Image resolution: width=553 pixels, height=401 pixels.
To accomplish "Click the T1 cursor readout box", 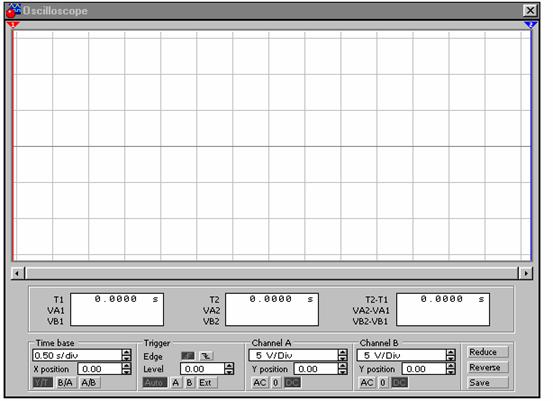I will click(x=117, y=309).
